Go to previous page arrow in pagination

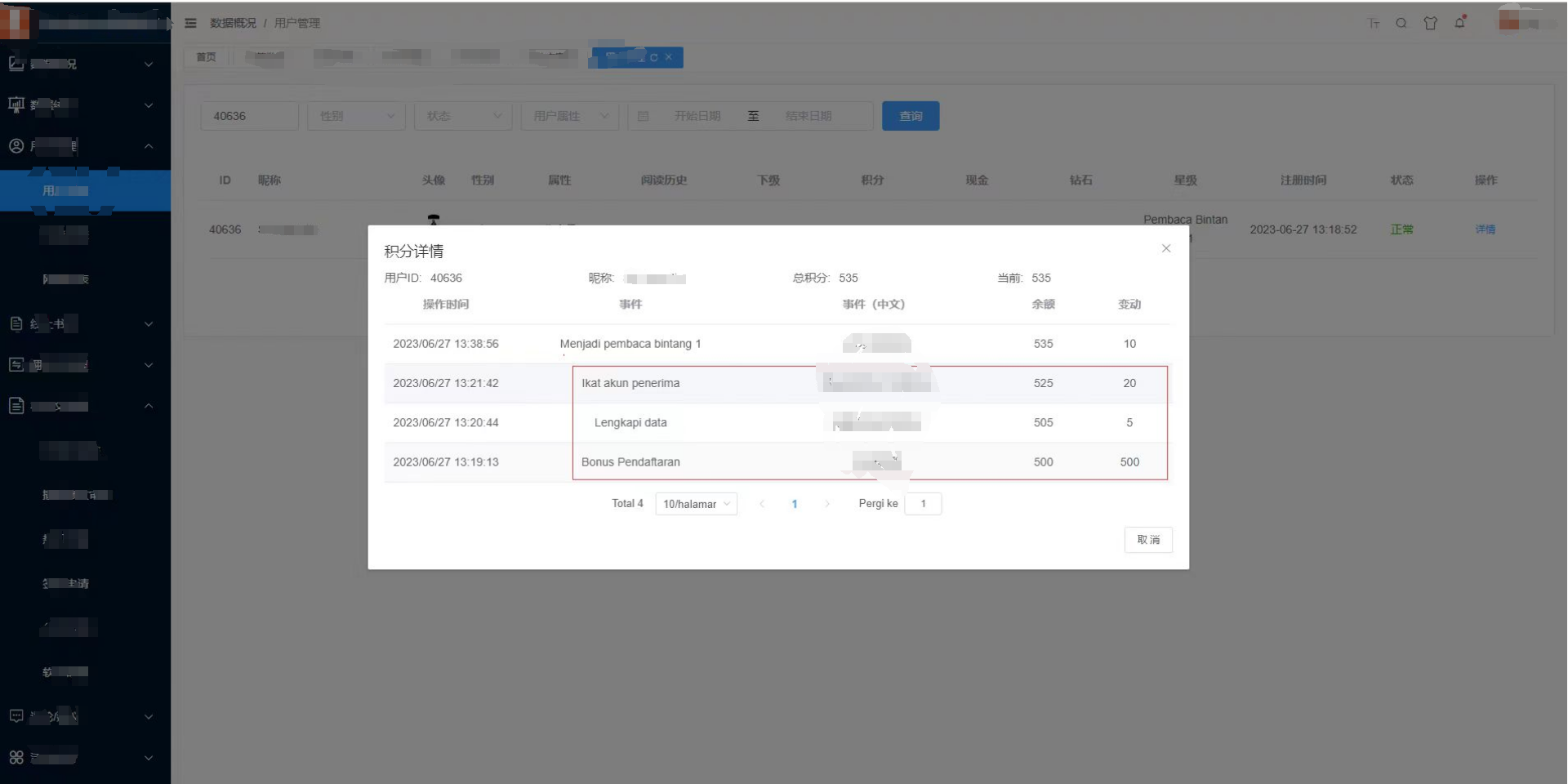[x=762, y=504]
